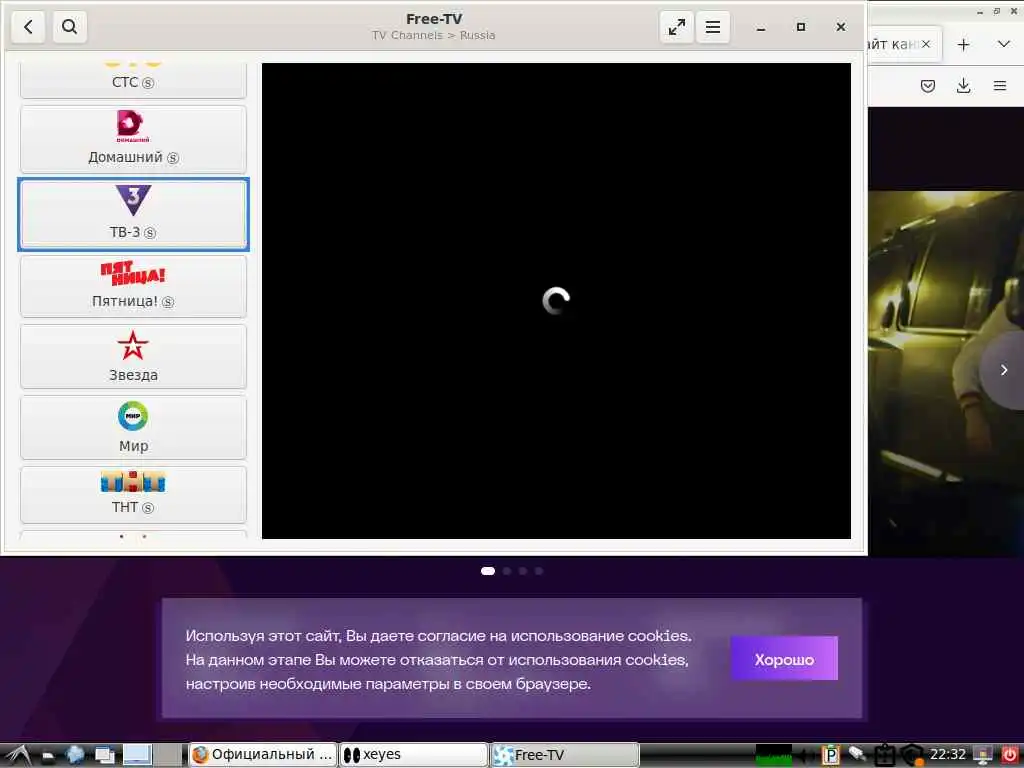Open the start menu on the taskbar
The width and height of the screenshot is (1024, 768).
point(18,756)
